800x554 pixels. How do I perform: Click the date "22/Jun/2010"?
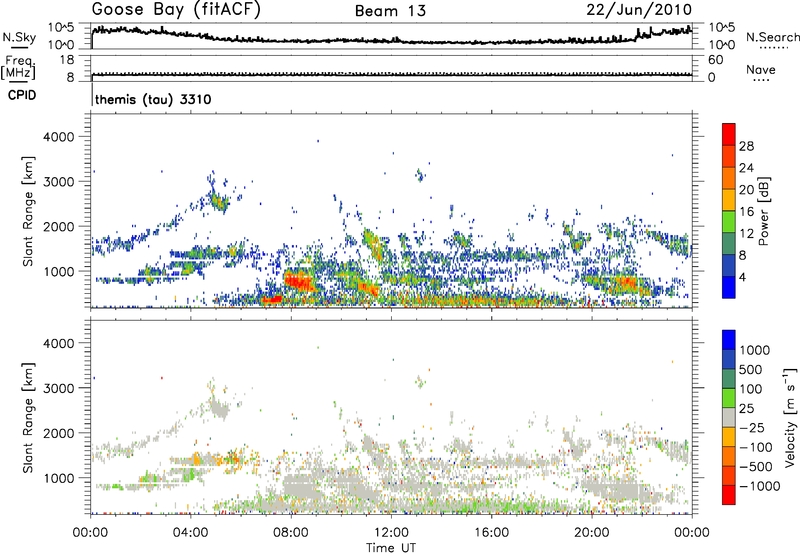[639, 9]
